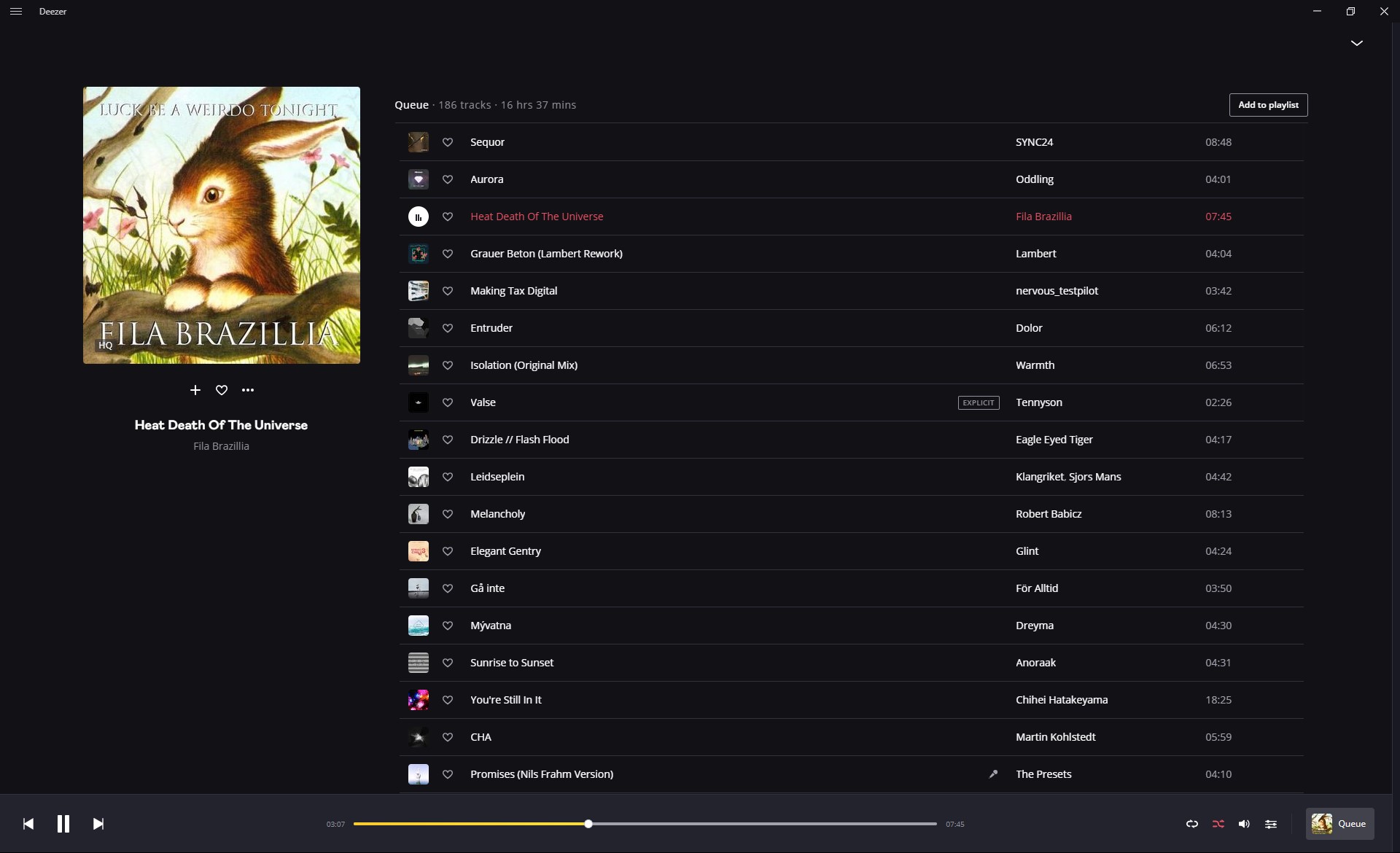Play Aurora via its cover thumbnail

click(x=419, y=179)
